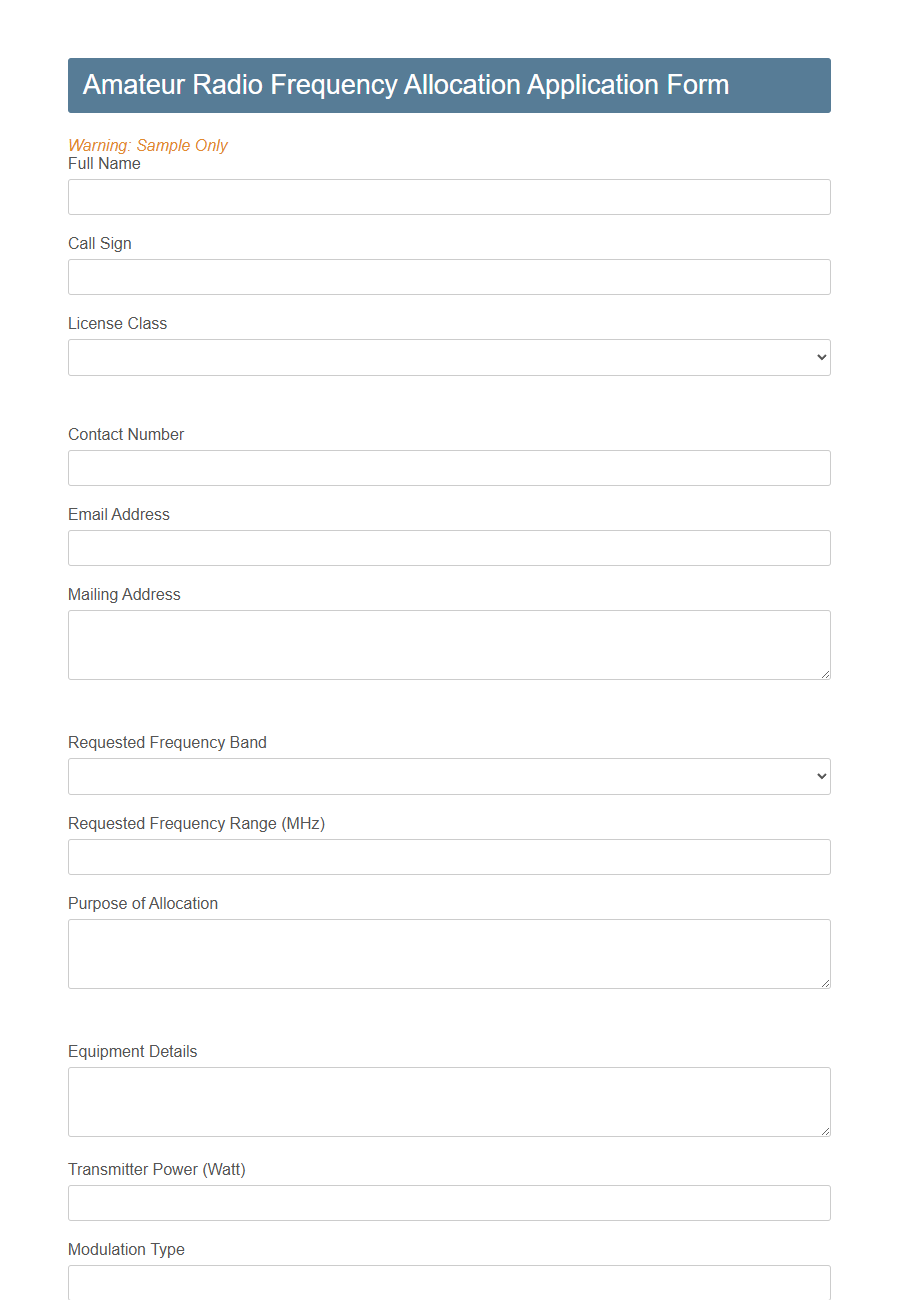
Task: Click inside the Purpose of Allocation textarea
Action: (448, 953)
